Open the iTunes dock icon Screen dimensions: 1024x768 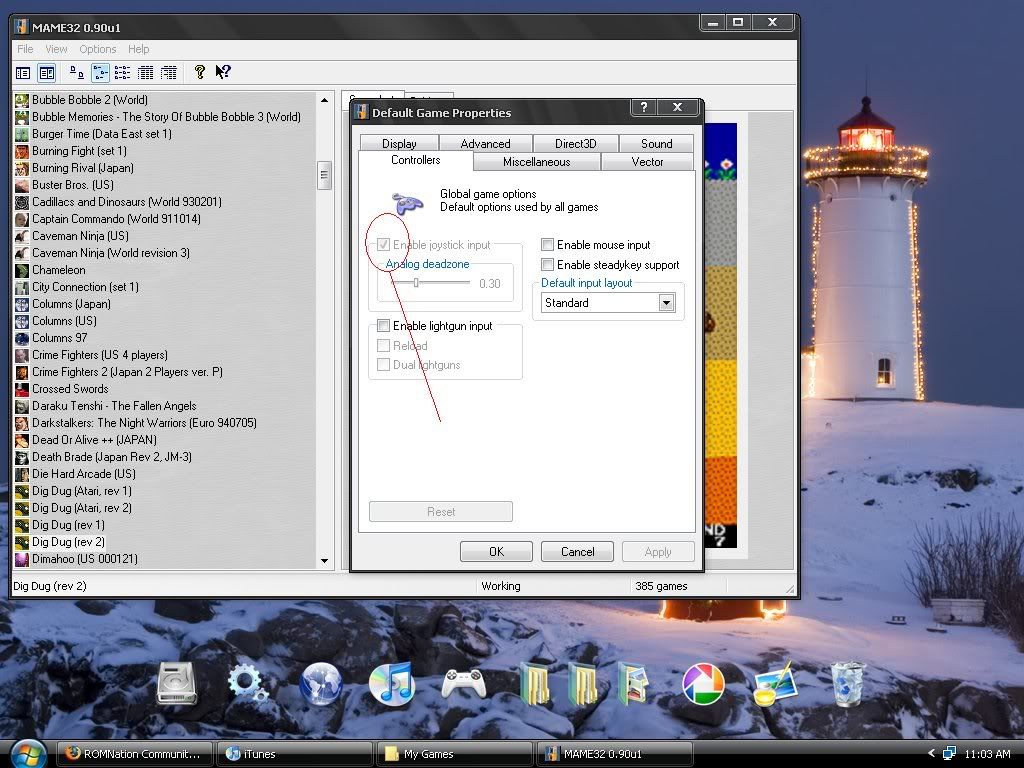pos(391,684)
